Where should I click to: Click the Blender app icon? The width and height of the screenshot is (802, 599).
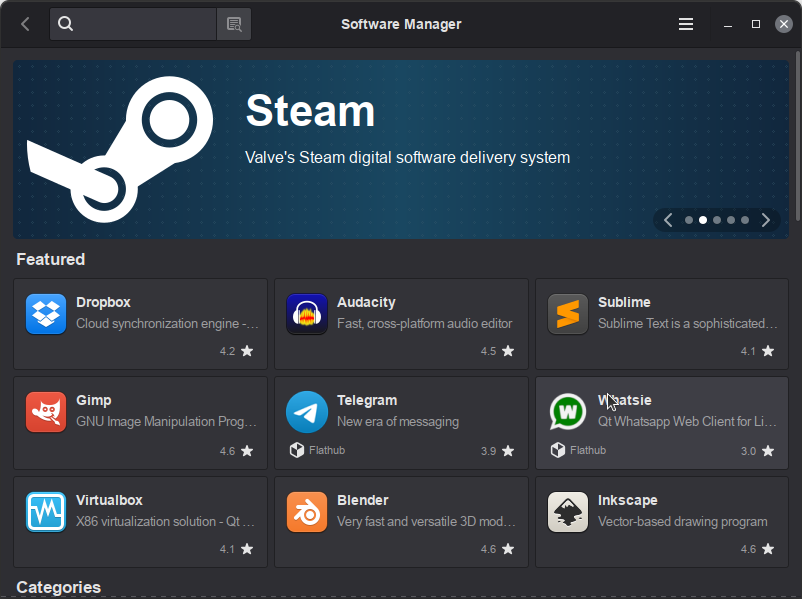tap(307, 512)
